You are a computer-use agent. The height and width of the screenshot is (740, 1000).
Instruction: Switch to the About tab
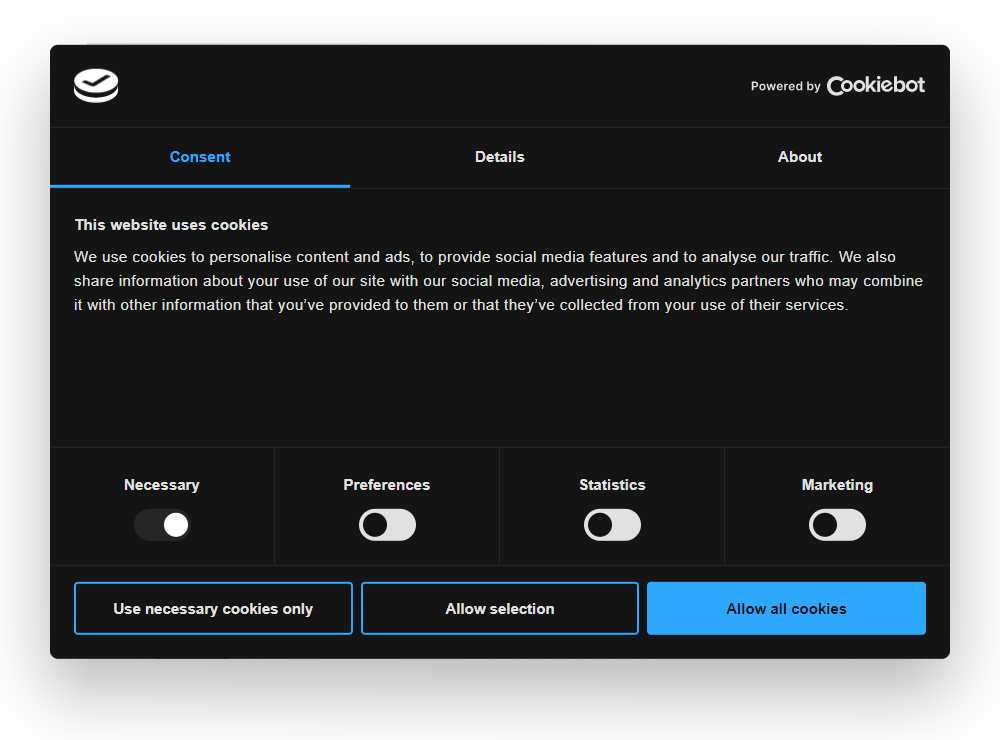coord(799,157)
